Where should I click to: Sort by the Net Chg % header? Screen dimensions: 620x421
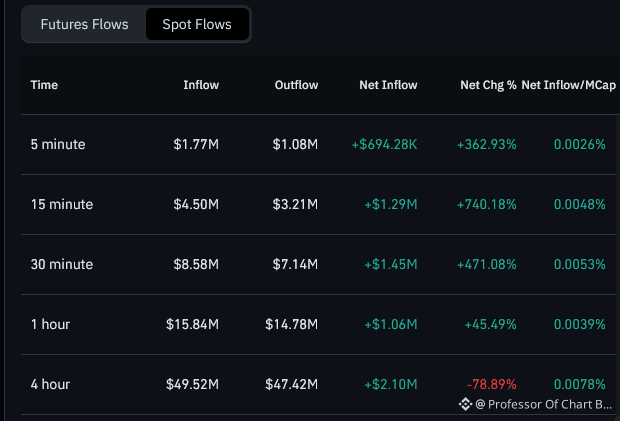(488, 85)
